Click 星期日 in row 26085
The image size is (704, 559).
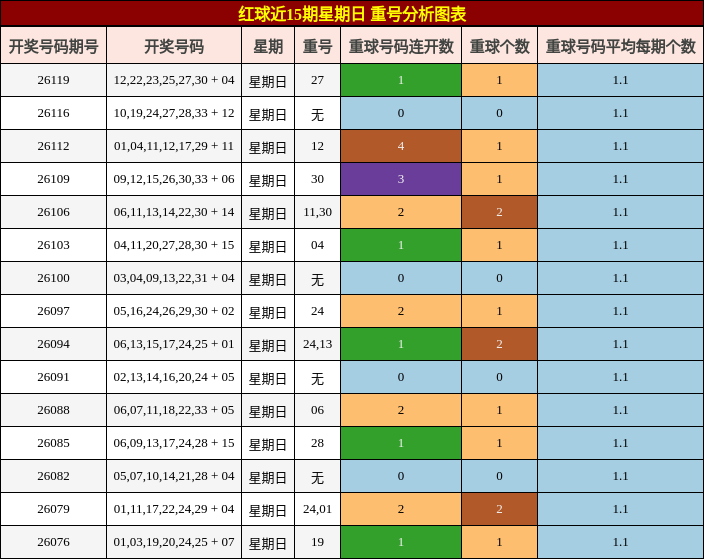click(x=268, y=445)
